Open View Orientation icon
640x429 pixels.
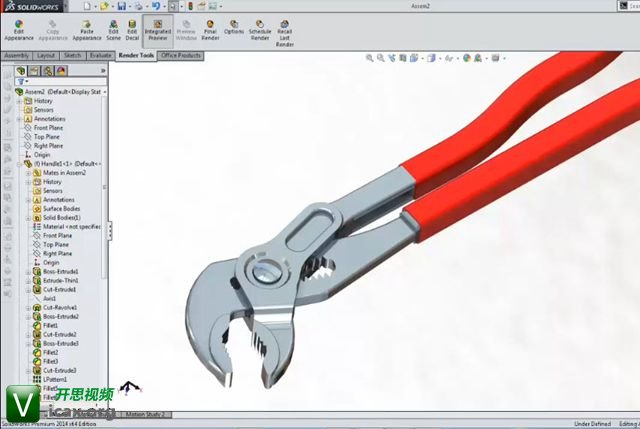pos(414,58)
